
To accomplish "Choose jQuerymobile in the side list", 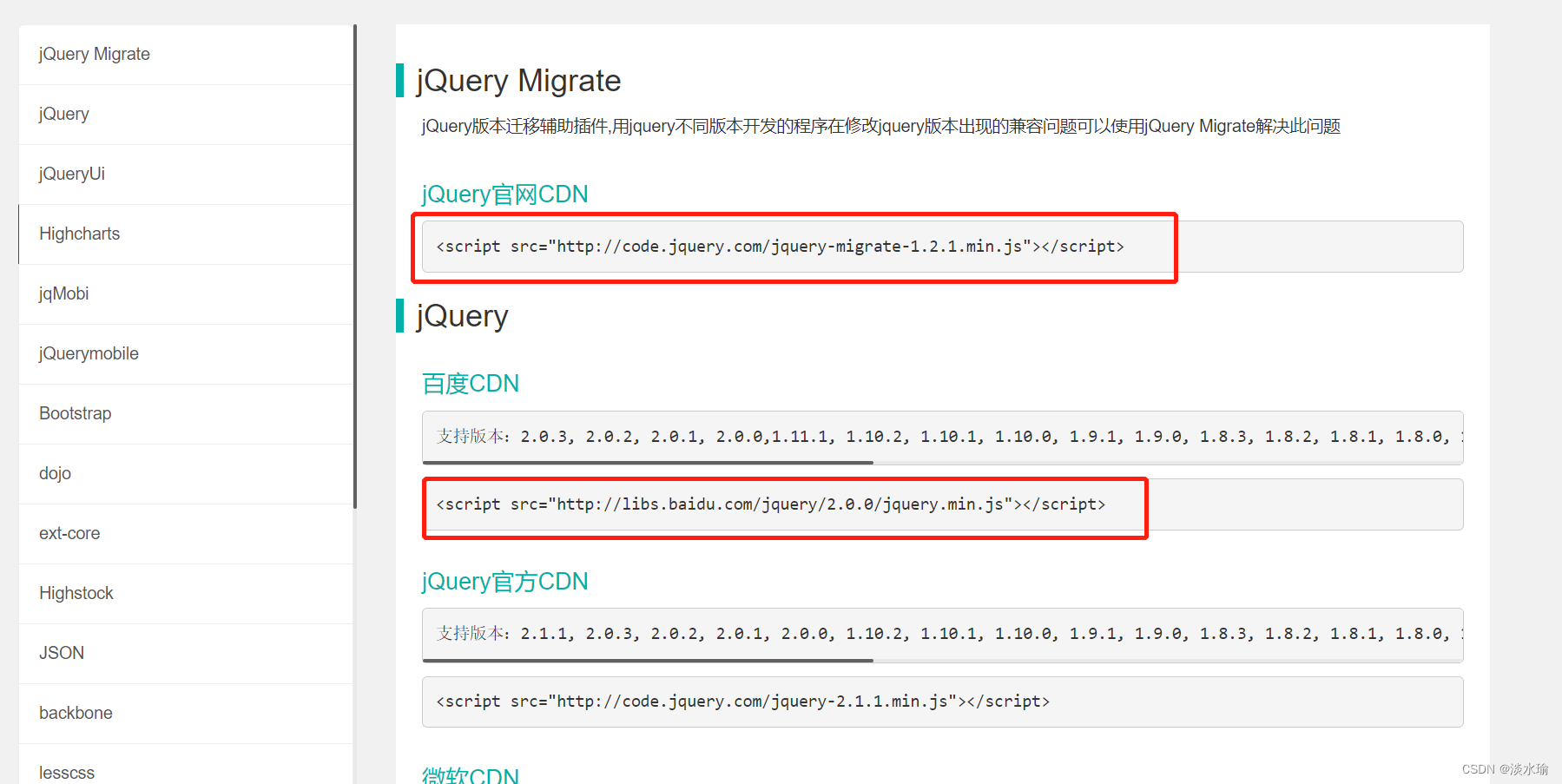I will click(186, 354).
